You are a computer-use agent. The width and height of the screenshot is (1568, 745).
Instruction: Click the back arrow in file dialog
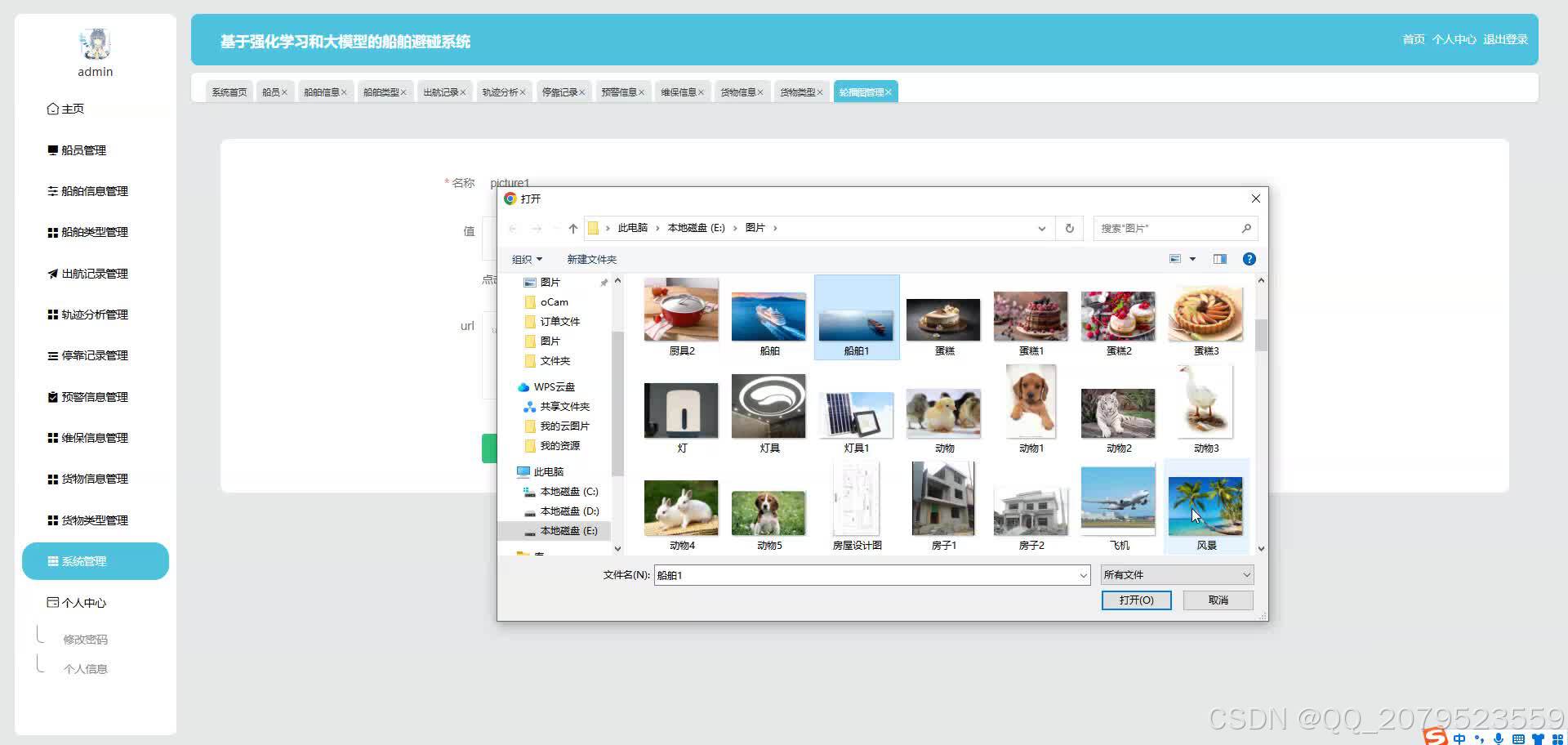pos(513,229)
